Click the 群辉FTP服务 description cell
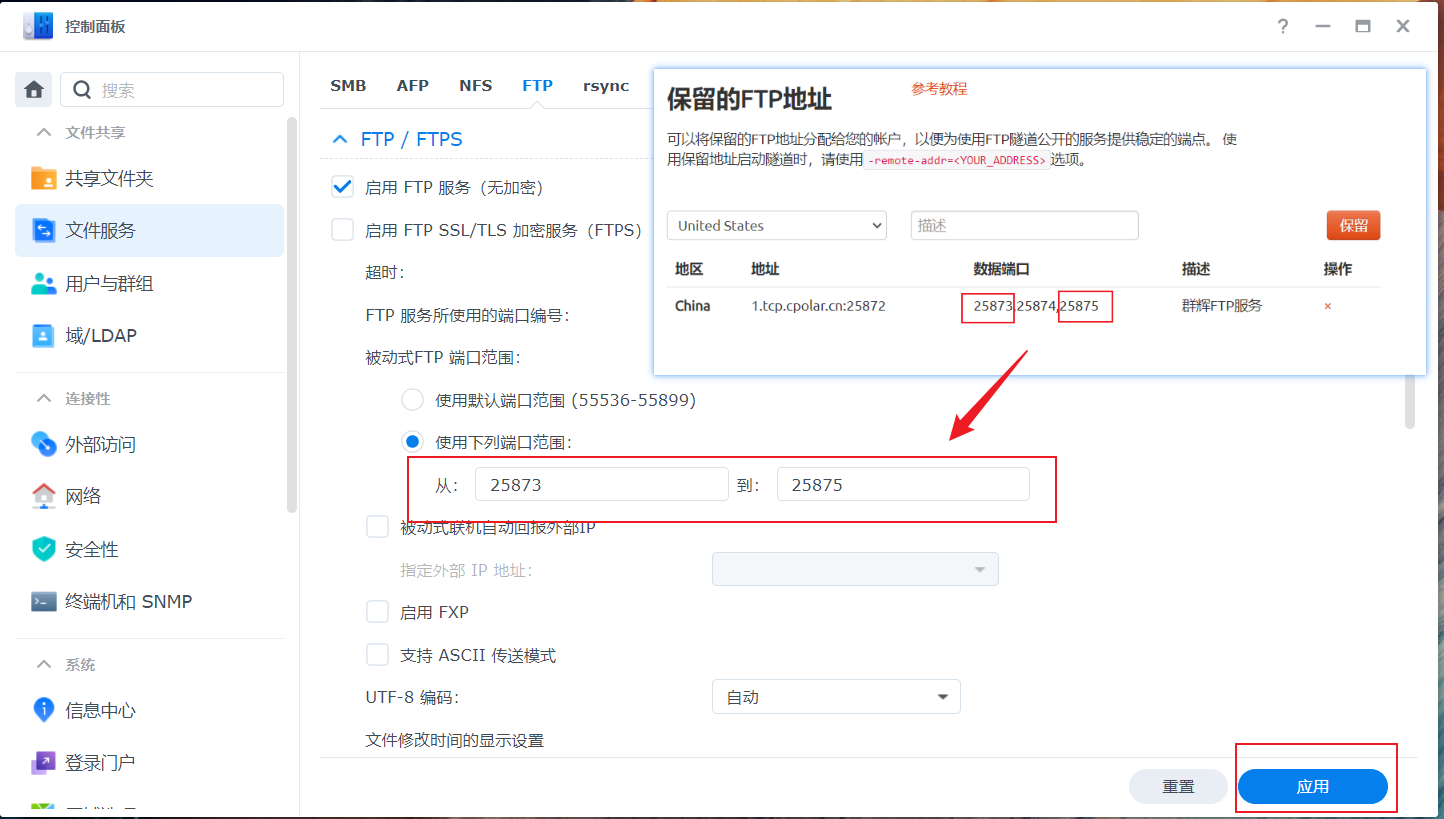 pos(1222,306)
